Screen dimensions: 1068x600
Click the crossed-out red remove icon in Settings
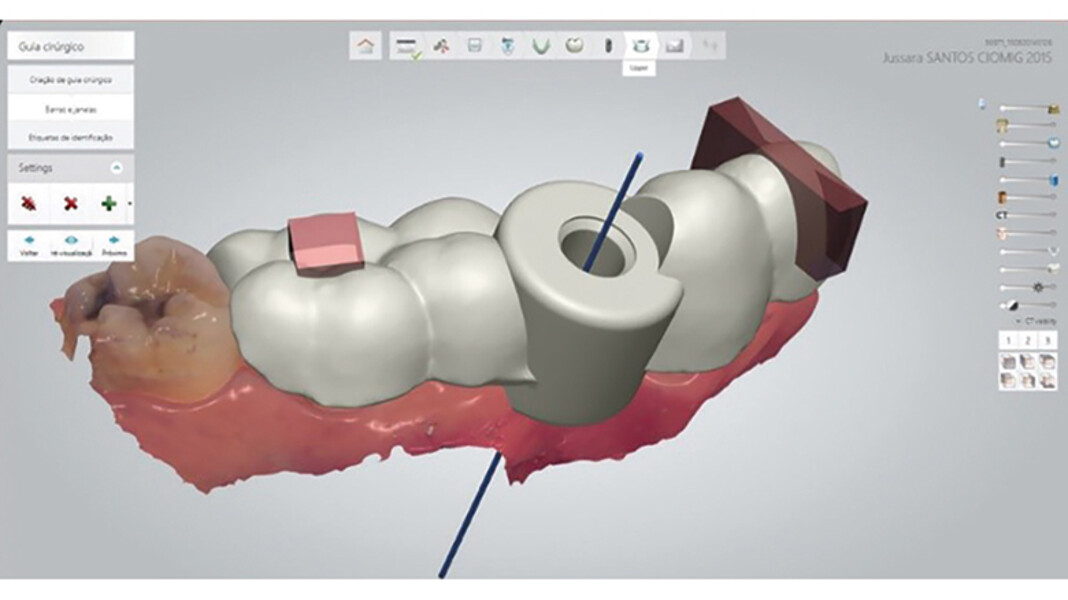tap(29, 204)
